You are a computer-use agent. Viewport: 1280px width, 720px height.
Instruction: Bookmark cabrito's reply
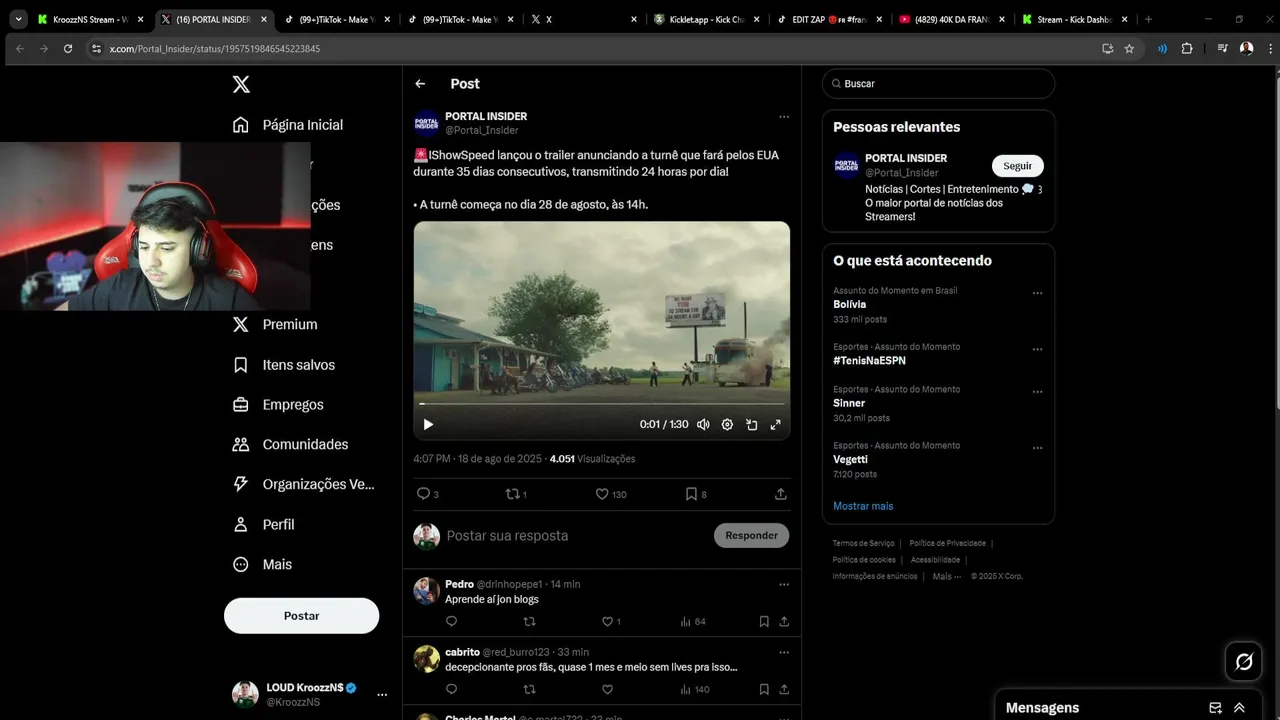[x=764, y=689]
